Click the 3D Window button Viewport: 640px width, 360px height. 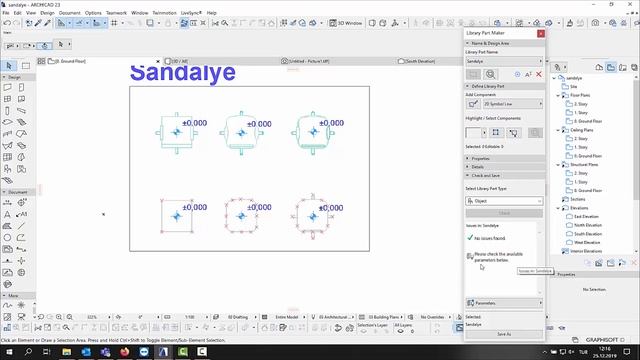[x=346, y=23]
